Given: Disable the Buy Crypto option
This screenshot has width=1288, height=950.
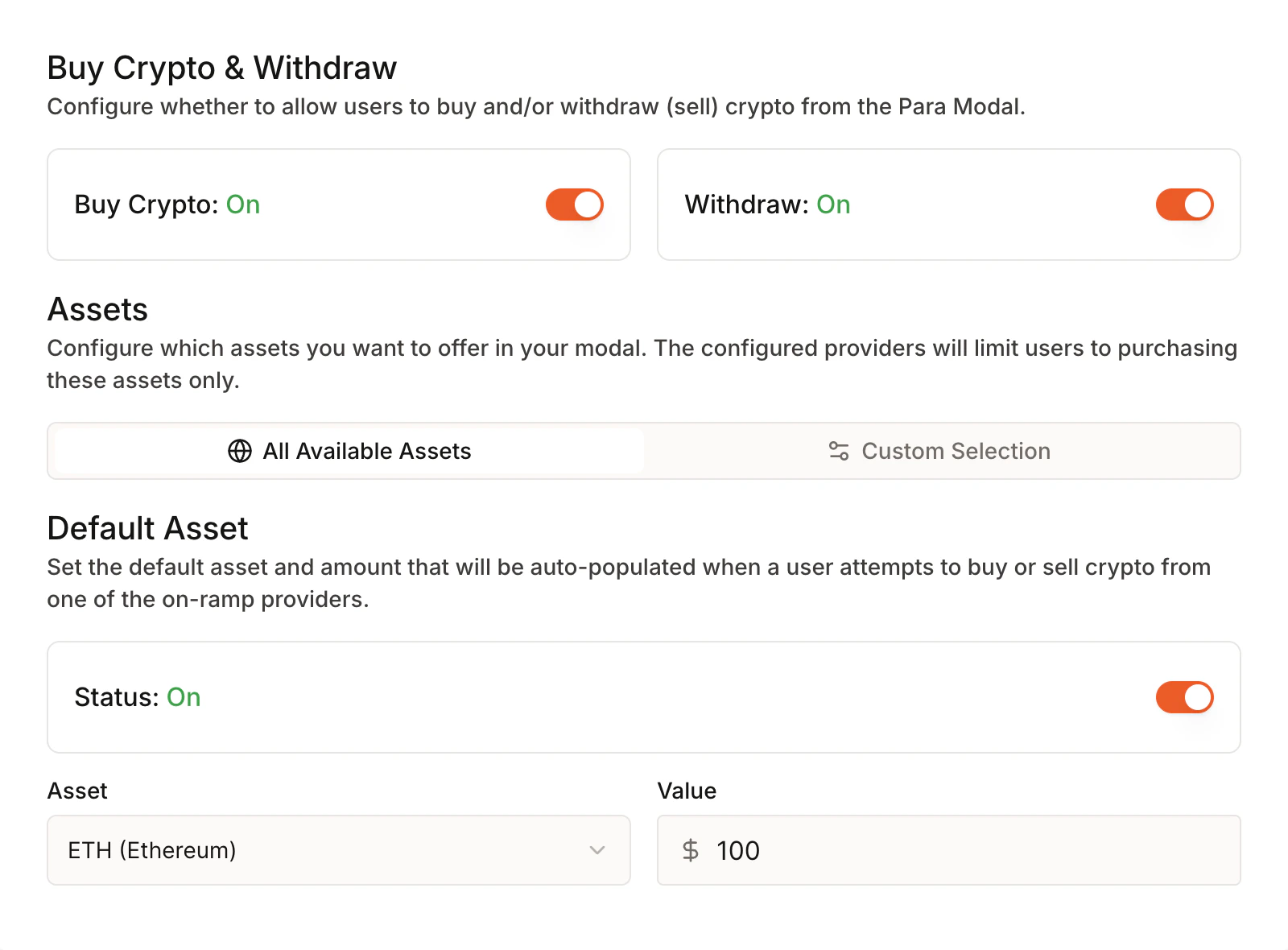Looking at the screenshot, I should click(574, 204).
